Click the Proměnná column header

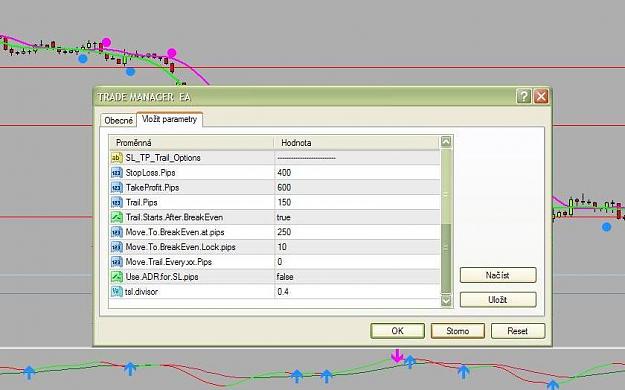click(x=191, y=143)
